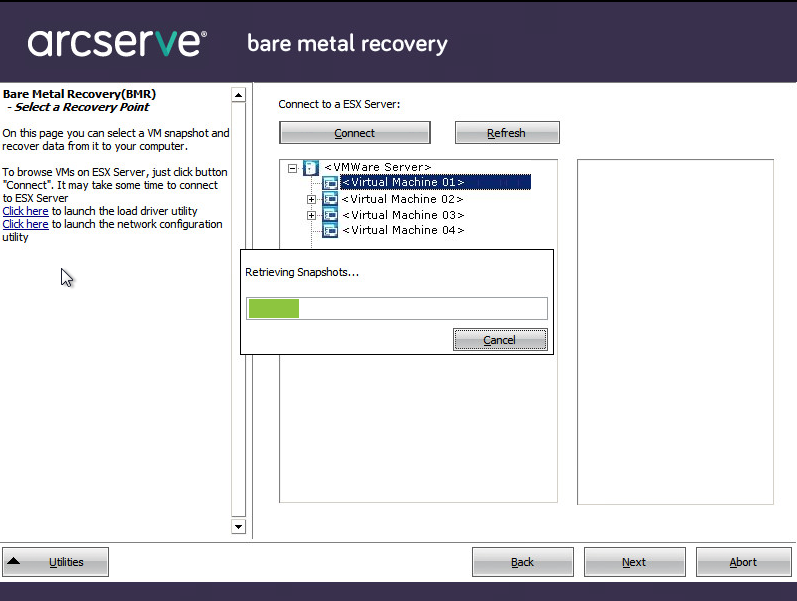Screen dimensions: 797x601
Task: Click the 'Select a Recovery Point' subtitle
Action: pyautogui.click(x=81, y=107)
